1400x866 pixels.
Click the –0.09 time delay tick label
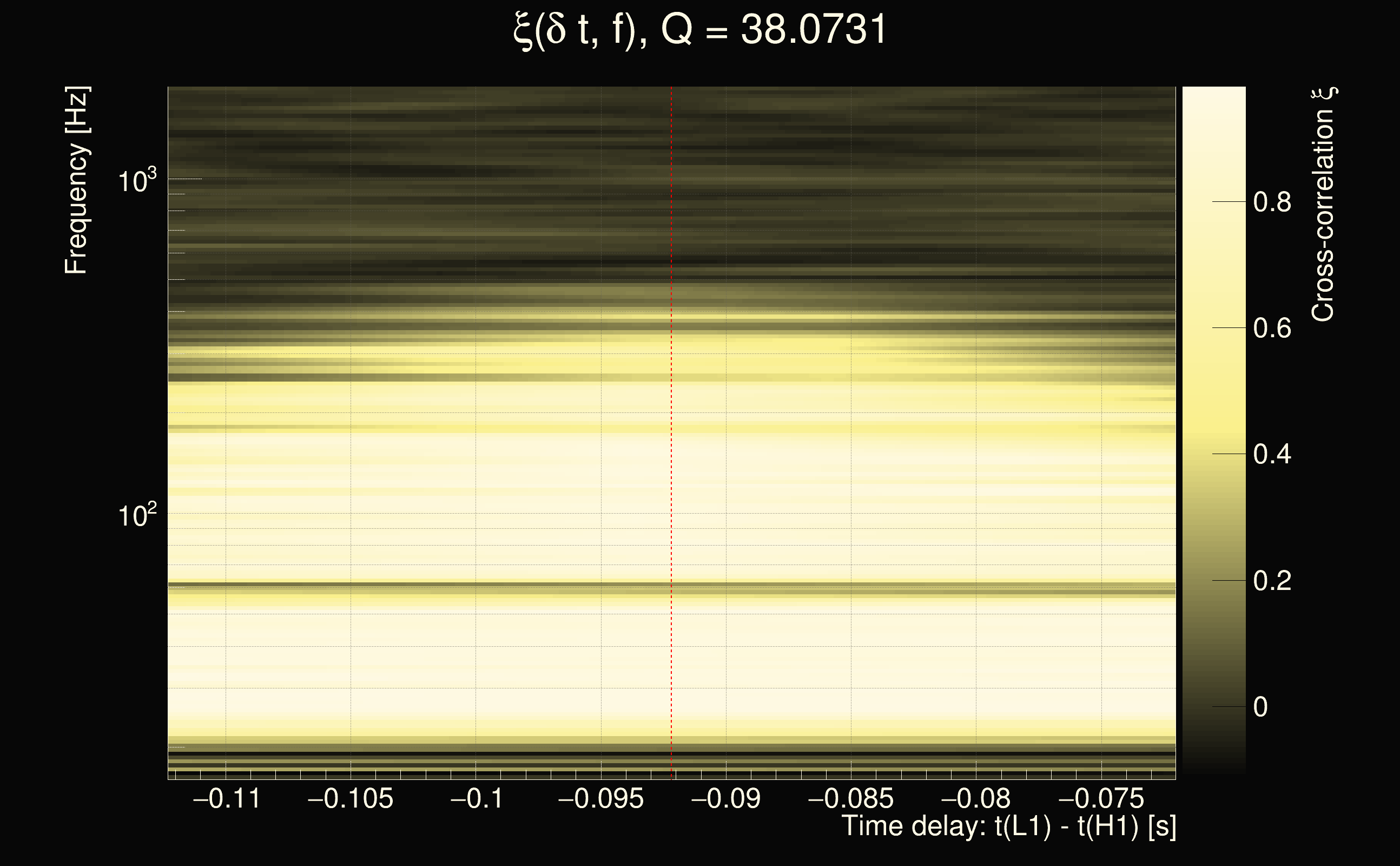(x=726, y=798)
